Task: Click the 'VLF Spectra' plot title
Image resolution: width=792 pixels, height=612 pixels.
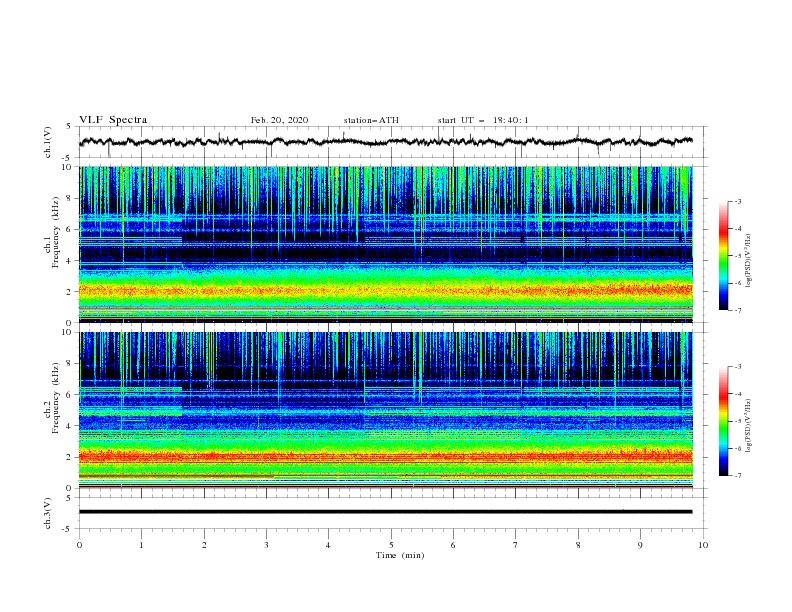Action: point(113,120)
